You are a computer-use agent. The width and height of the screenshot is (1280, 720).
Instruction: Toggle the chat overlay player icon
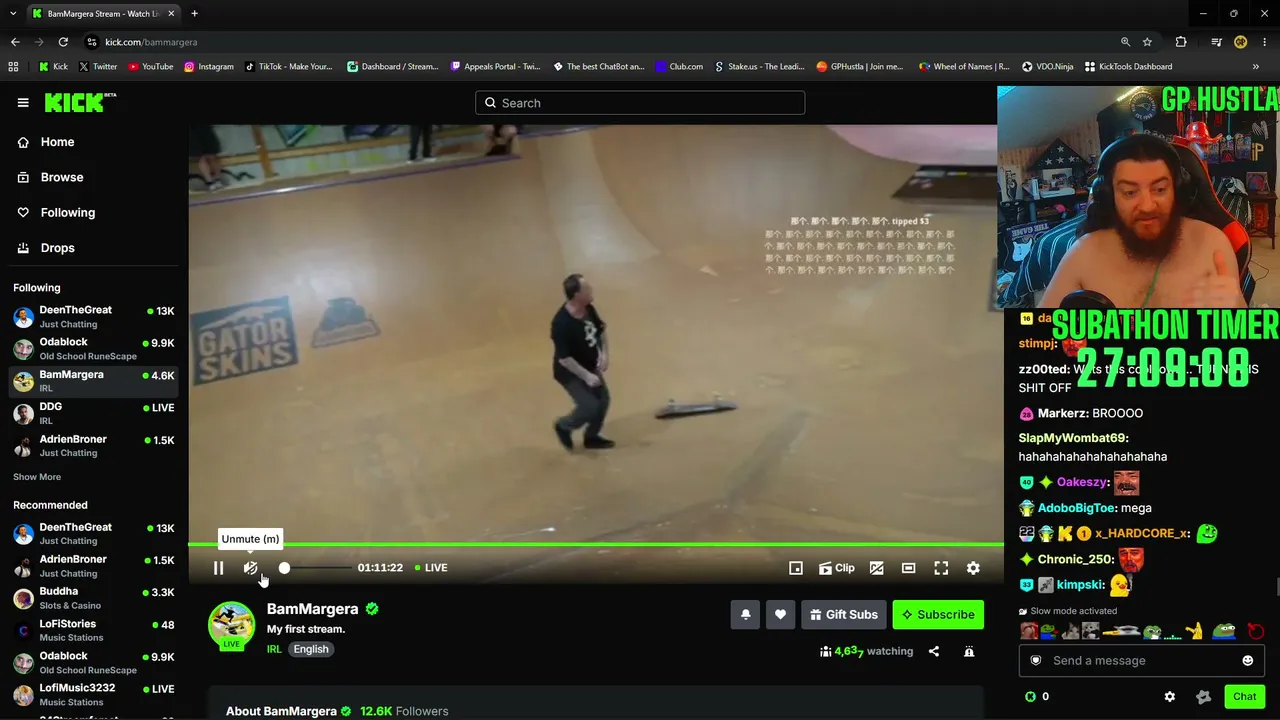point(877,568)
